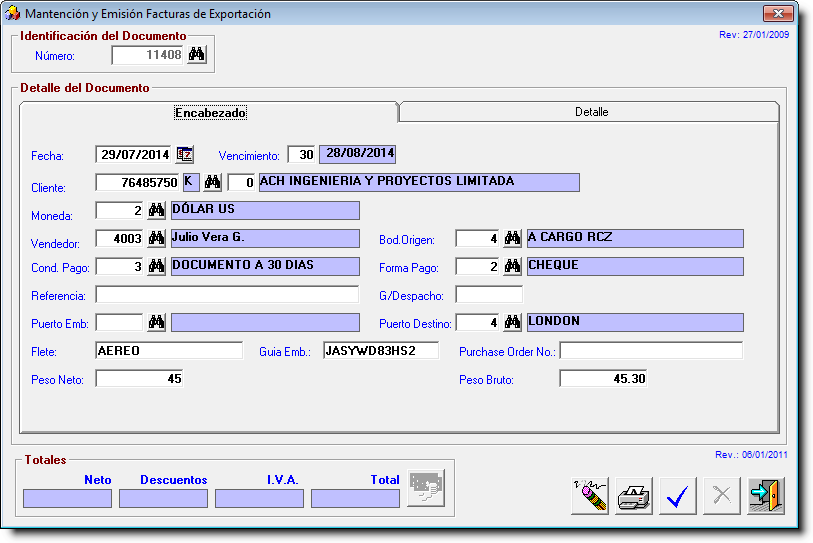
Task: Click the Peso Bruto field showing 45.30
Action: (604, 379)
